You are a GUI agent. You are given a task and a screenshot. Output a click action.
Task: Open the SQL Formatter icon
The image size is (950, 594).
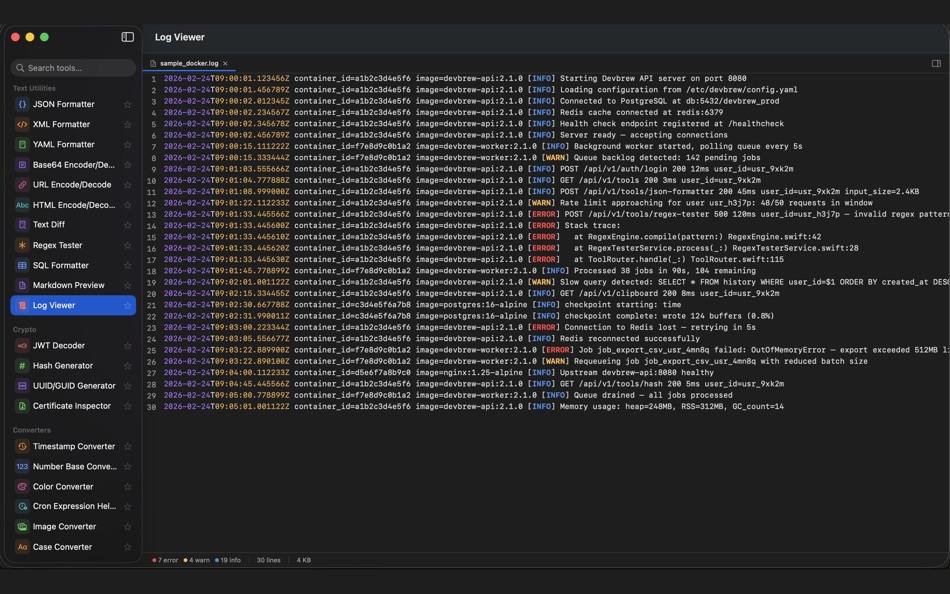click(x=22, y=265)
